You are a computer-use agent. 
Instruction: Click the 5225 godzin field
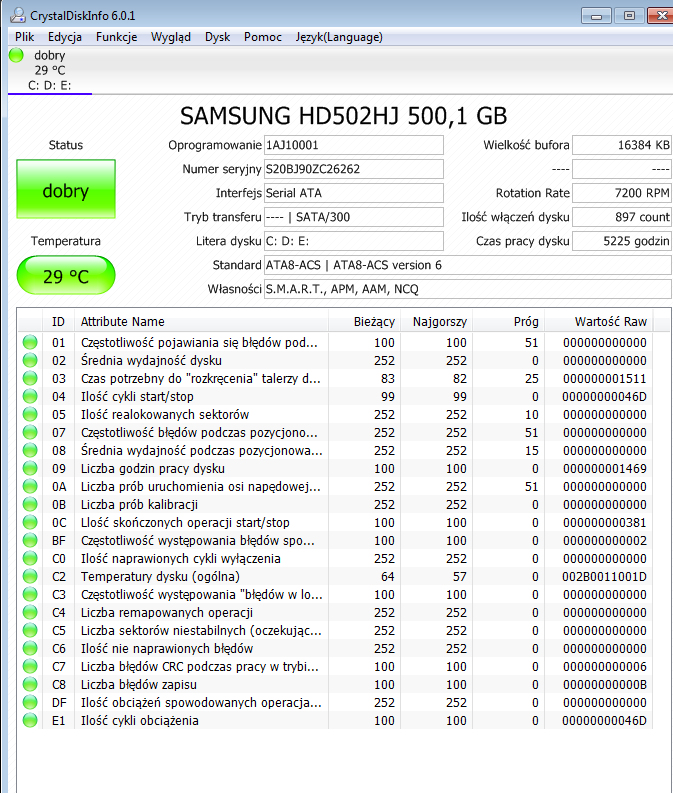622,241
